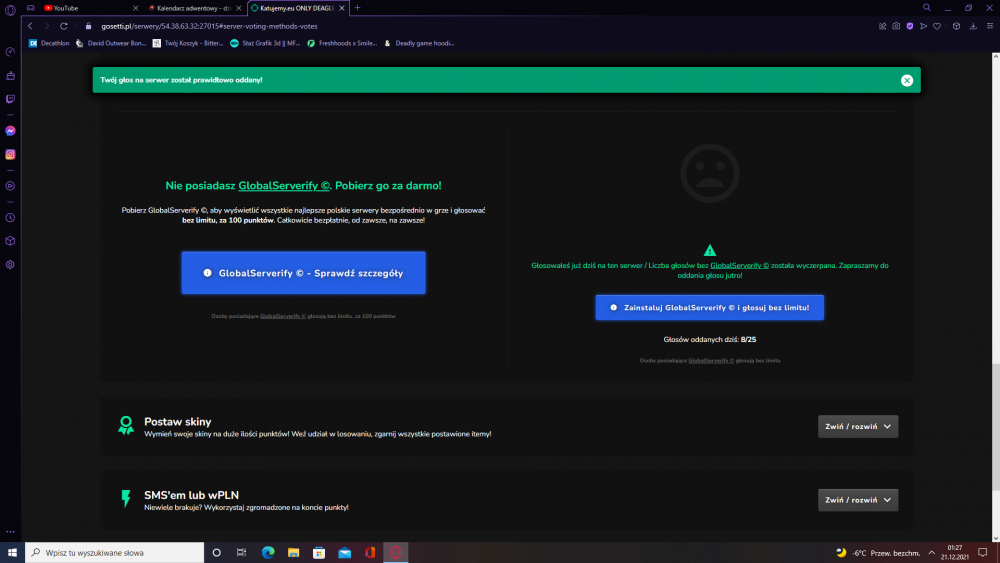This screenshot has width=1000, height=563.
Task: Reload the gosetti.pl page
Action: point(64,26)
